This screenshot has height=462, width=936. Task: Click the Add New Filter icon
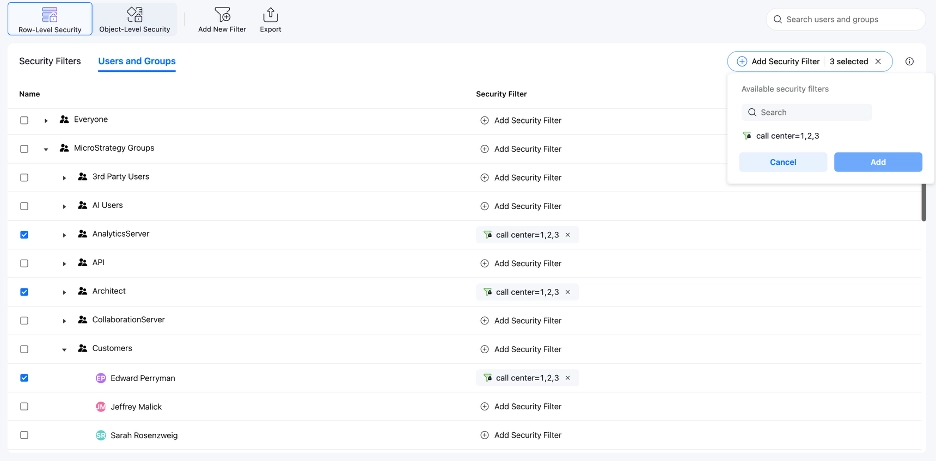[x=222, y=14]
